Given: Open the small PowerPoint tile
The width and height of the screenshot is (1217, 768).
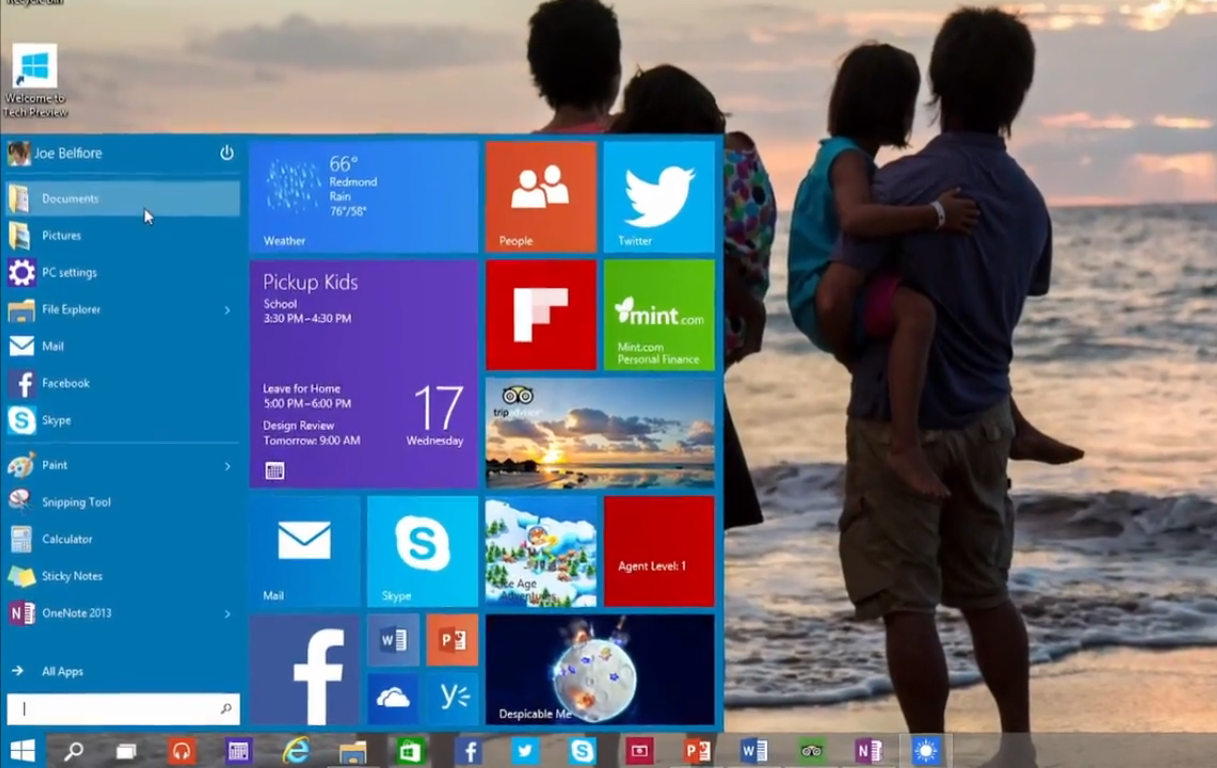Looking at the screenshot, I should [x=452, y=640].
